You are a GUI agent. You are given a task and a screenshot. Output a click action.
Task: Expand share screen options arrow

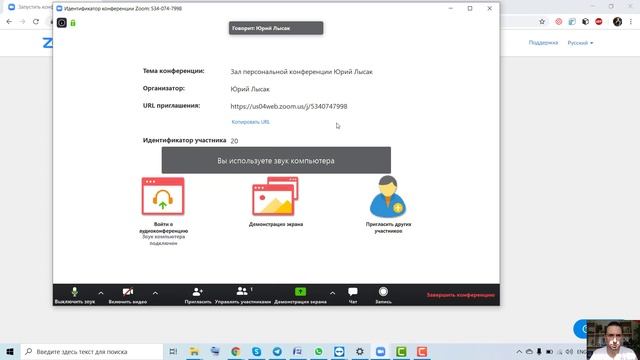point(332,293)
